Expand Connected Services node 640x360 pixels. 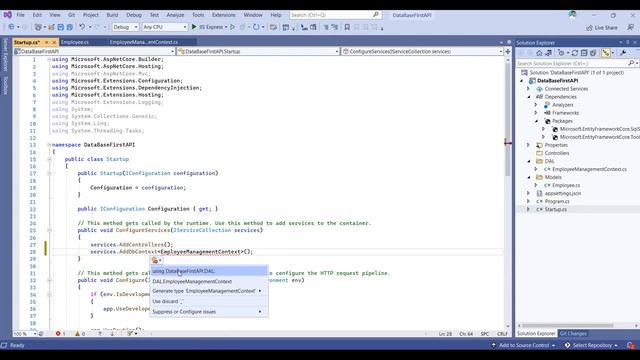coord(528,89)
